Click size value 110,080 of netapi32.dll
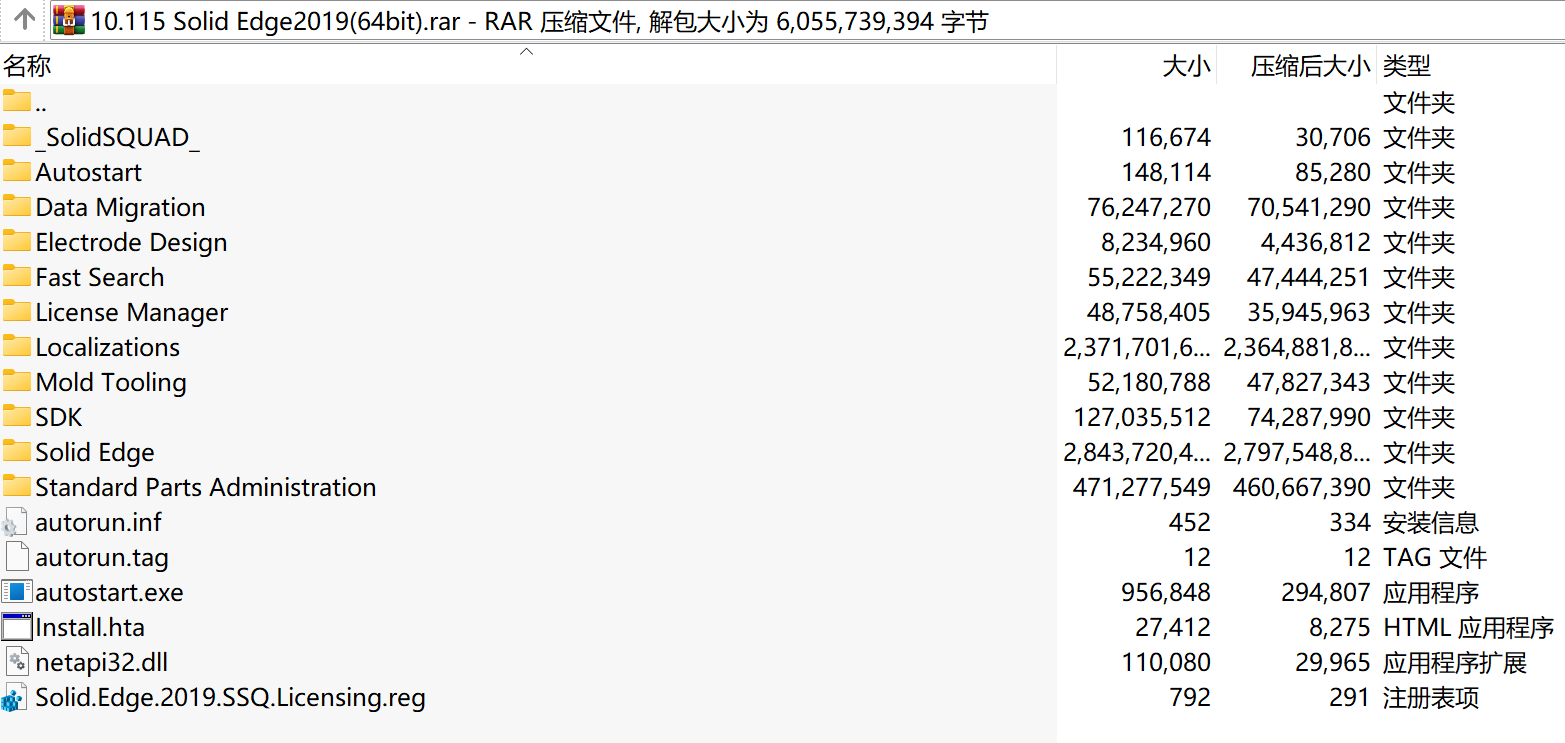The height and width of the screenshot is (743, 1565). click(1166, 662)
